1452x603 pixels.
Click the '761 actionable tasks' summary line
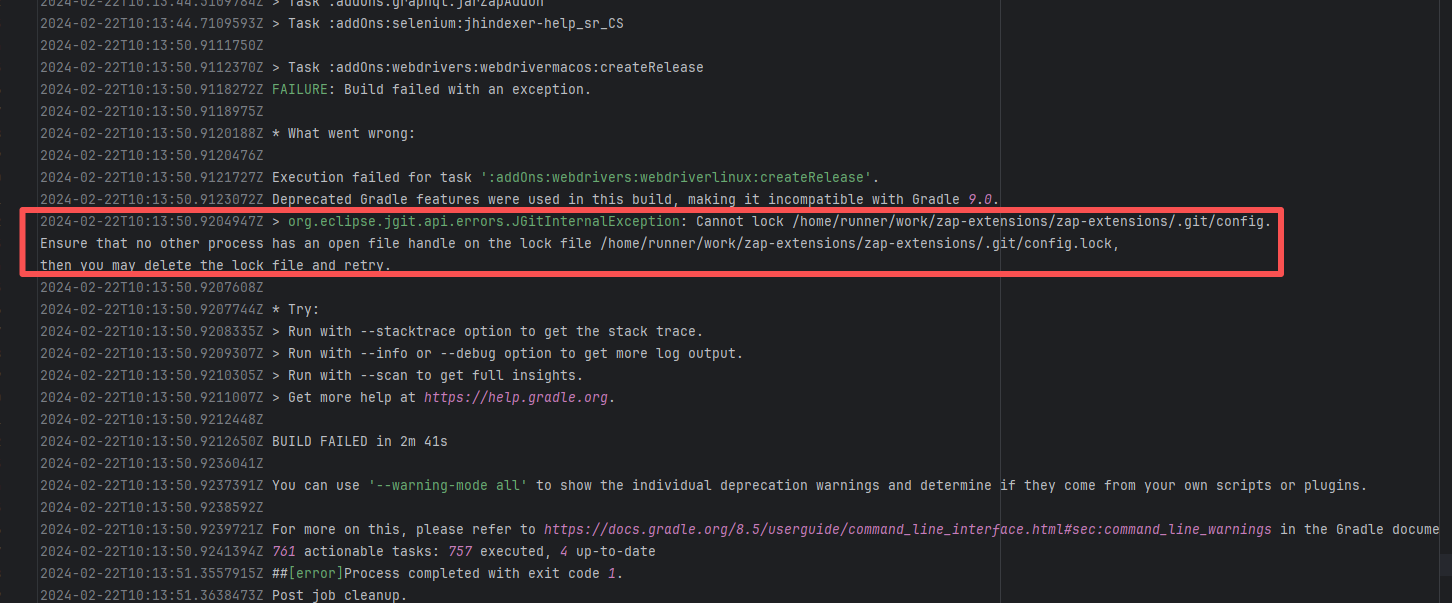463,551
